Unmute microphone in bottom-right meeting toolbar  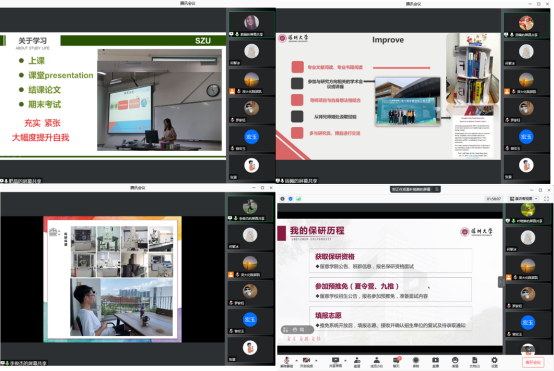tap(287, 361)
